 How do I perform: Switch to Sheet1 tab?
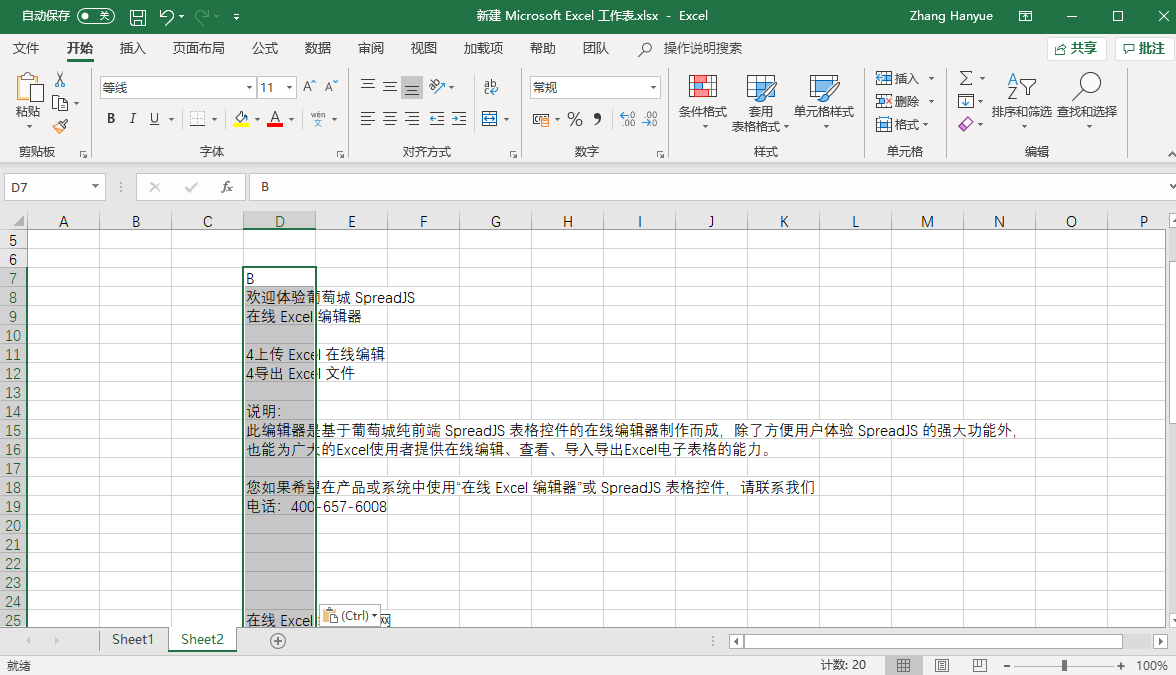click(133, 640)
